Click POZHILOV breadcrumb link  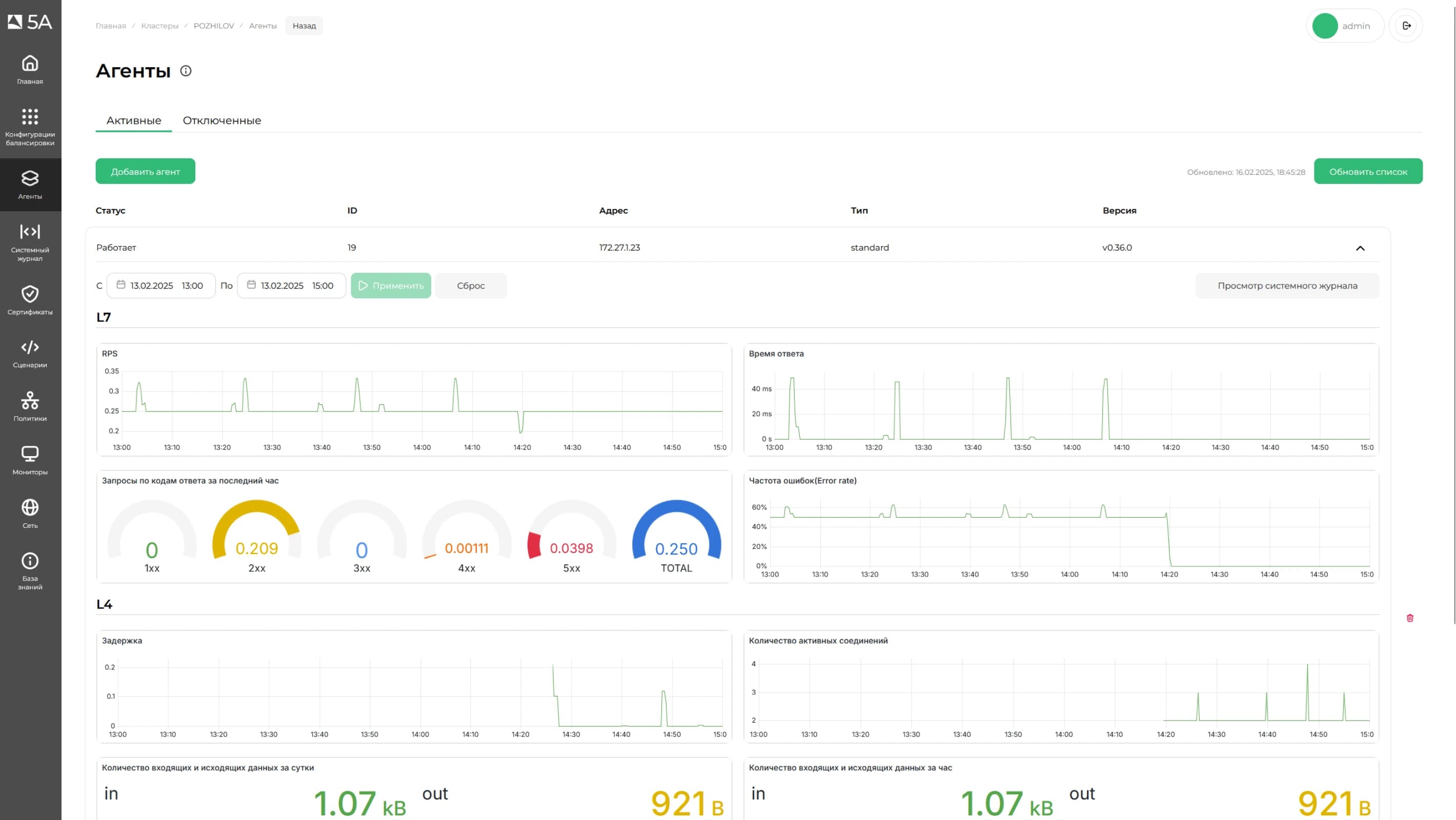pos(214,26)
